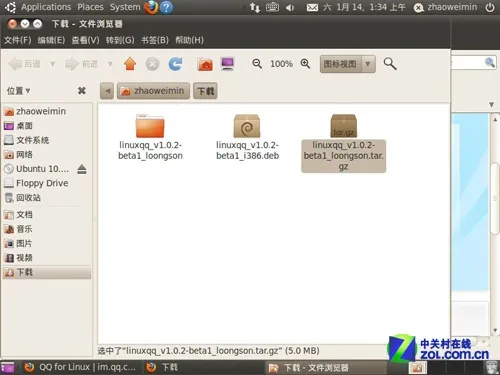This screenshot has width=500, height=375.
Task: Select the linuxqq_v1.0.2-beta1_i386.deb package
Action: 247,137
